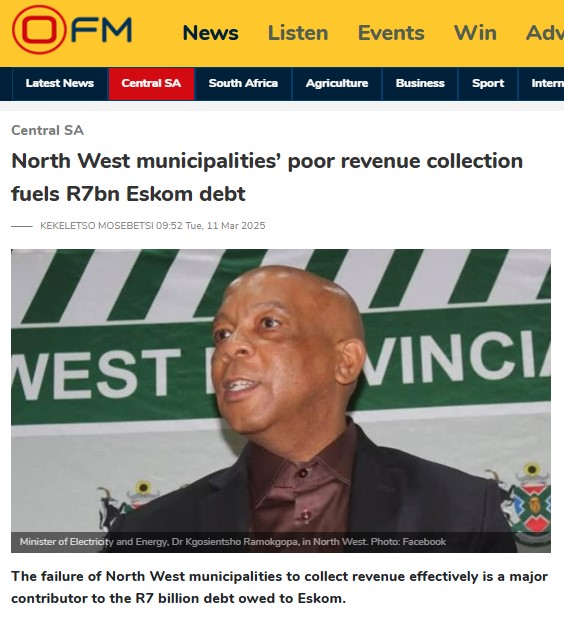Click the bold article intro paragraph
This screenshot has width=564, height=619.
[279, 587]
